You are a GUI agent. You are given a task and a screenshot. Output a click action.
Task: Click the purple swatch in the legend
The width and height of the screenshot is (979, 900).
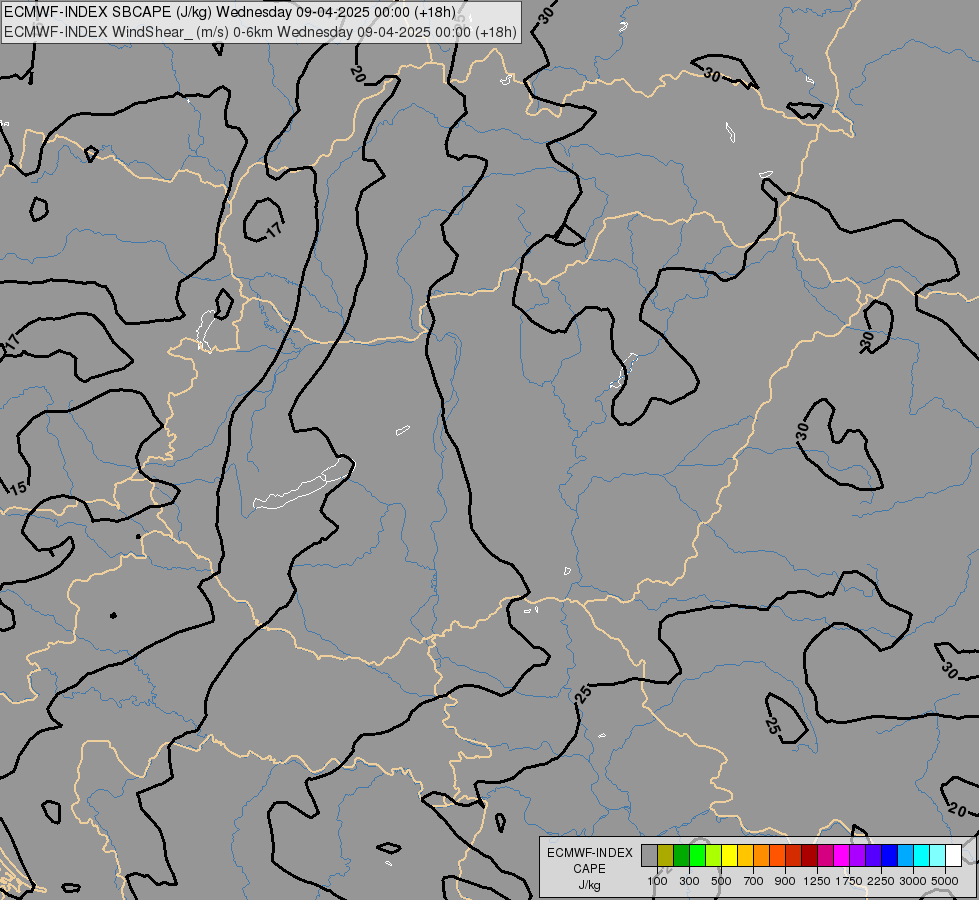[x=857, y=855]
